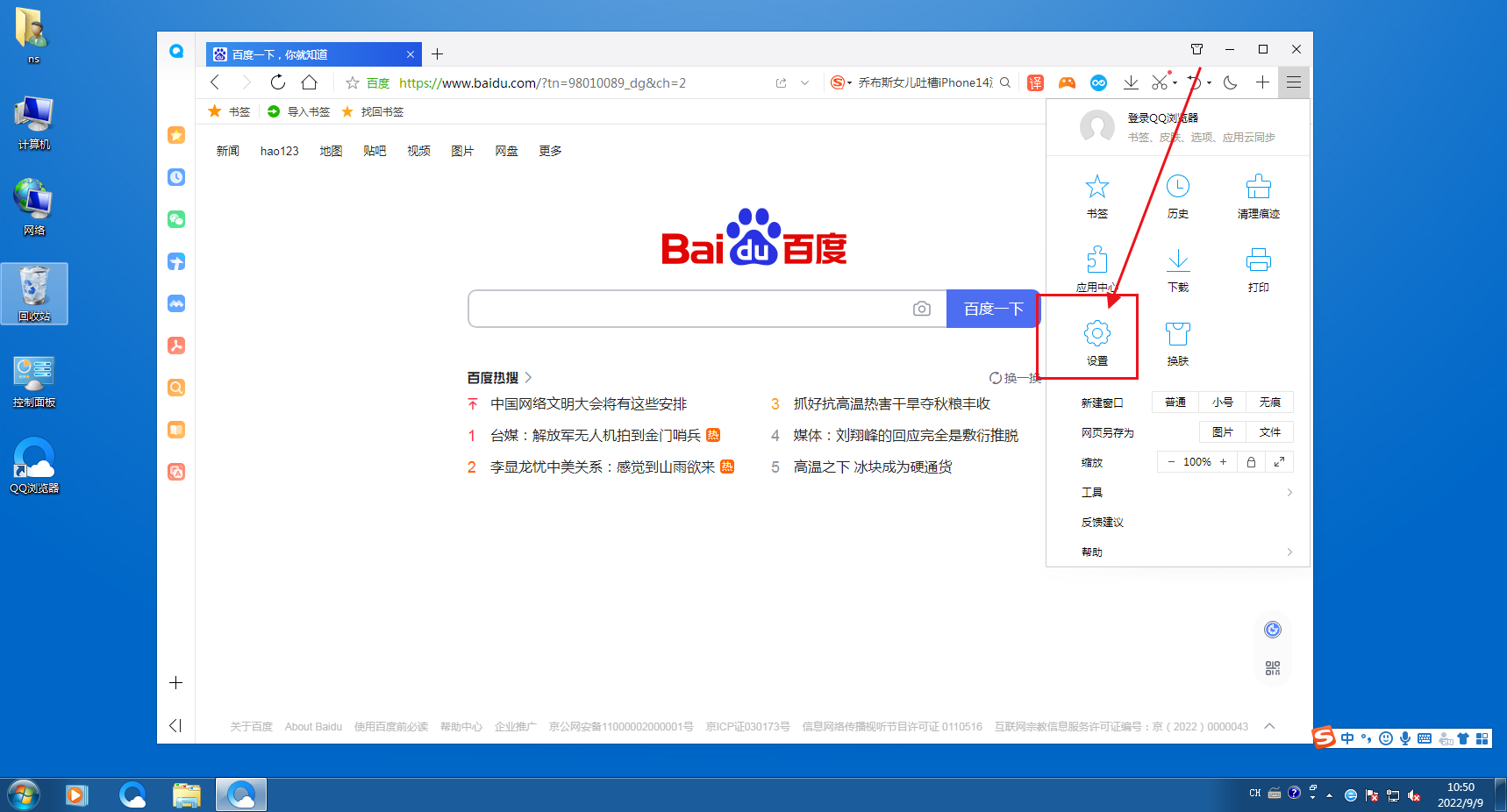Click the Print (打印) icon

pos(1258,260)
